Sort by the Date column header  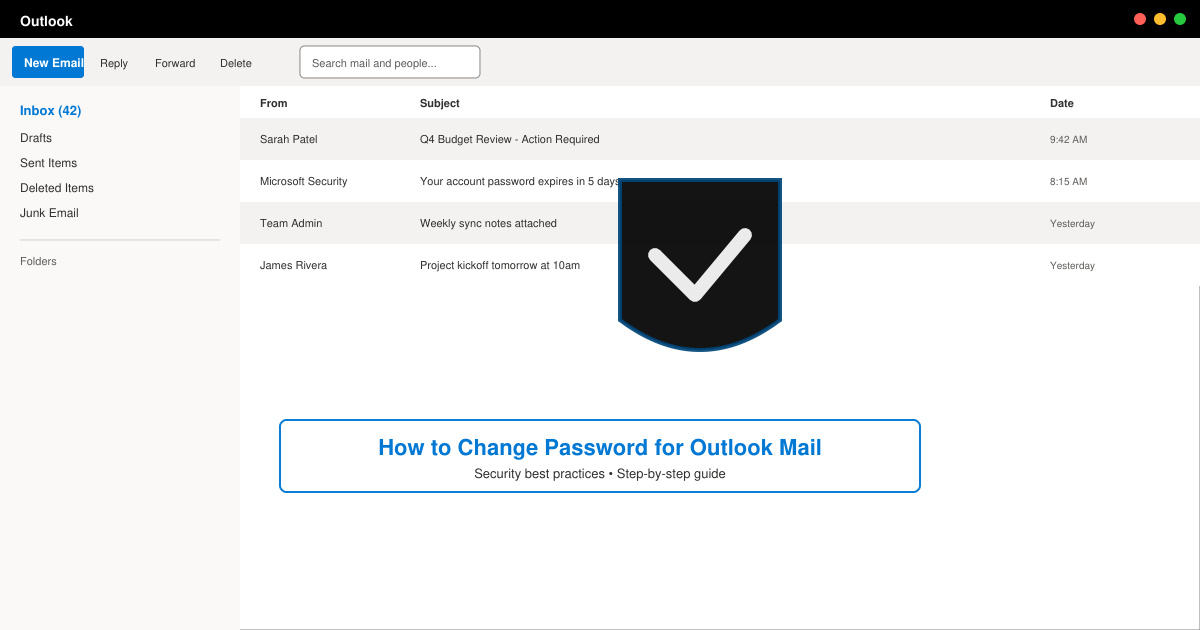1062,103
